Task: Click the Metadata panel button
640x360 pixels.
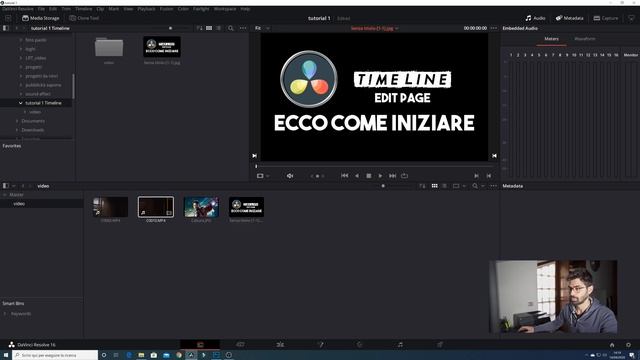Action: pyautogui.click(x=569, y=18)
